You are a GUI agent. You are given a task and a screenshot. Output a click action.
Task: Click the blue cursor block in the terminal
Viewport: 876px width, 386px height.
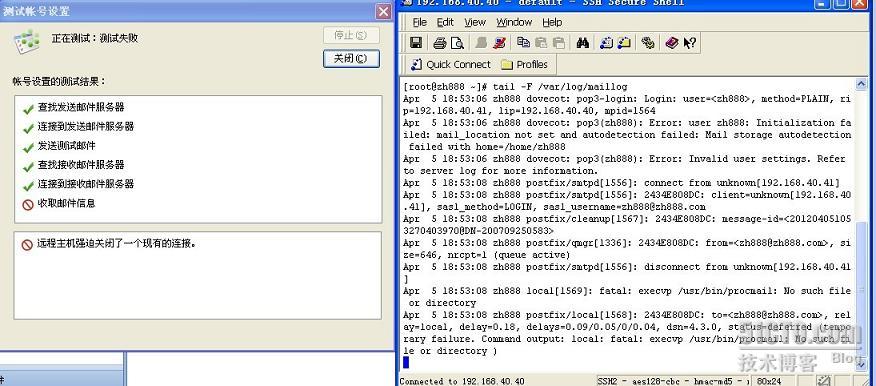click(406, 363)
